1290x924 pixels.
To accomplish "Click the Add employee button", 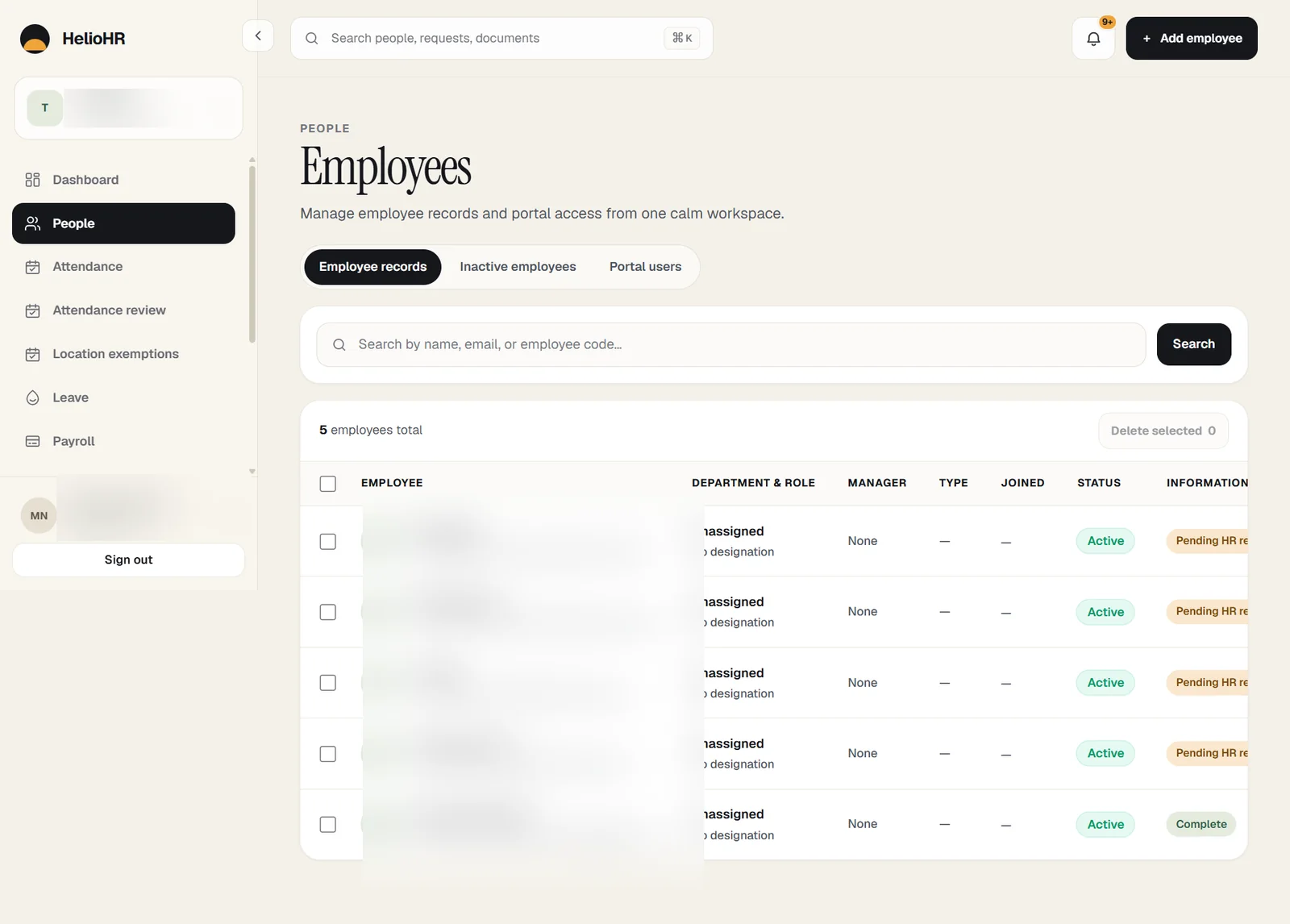I will [x=1192, y=39].
